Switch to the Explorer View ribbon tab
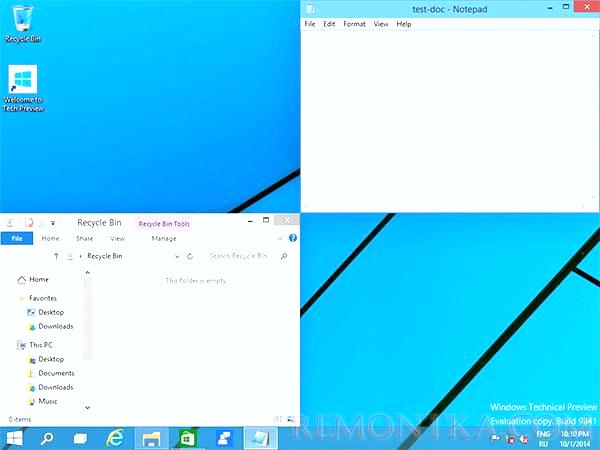The height and width of the screenshot is (450, 600). pyautogui.click(x=117, y=238)
